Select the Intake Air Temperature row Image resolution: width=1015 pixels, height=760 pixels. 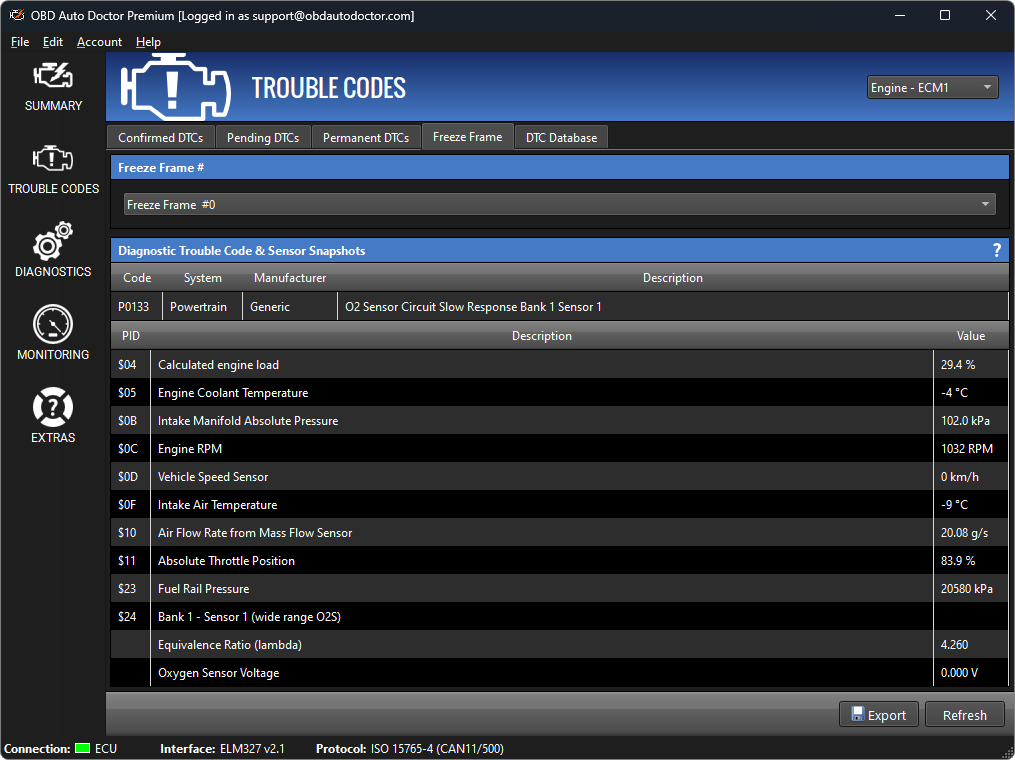click(x=559, y=504)
